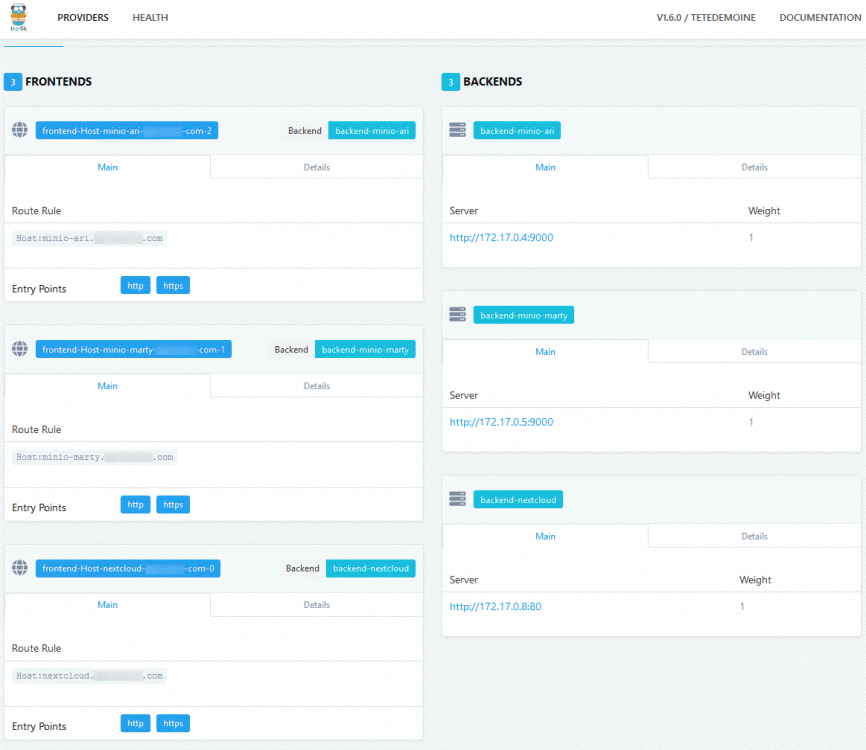The width and height of the screenshot is (866, 750).
Task: Click the Traefik gopher logo
Action: (18, 17)
